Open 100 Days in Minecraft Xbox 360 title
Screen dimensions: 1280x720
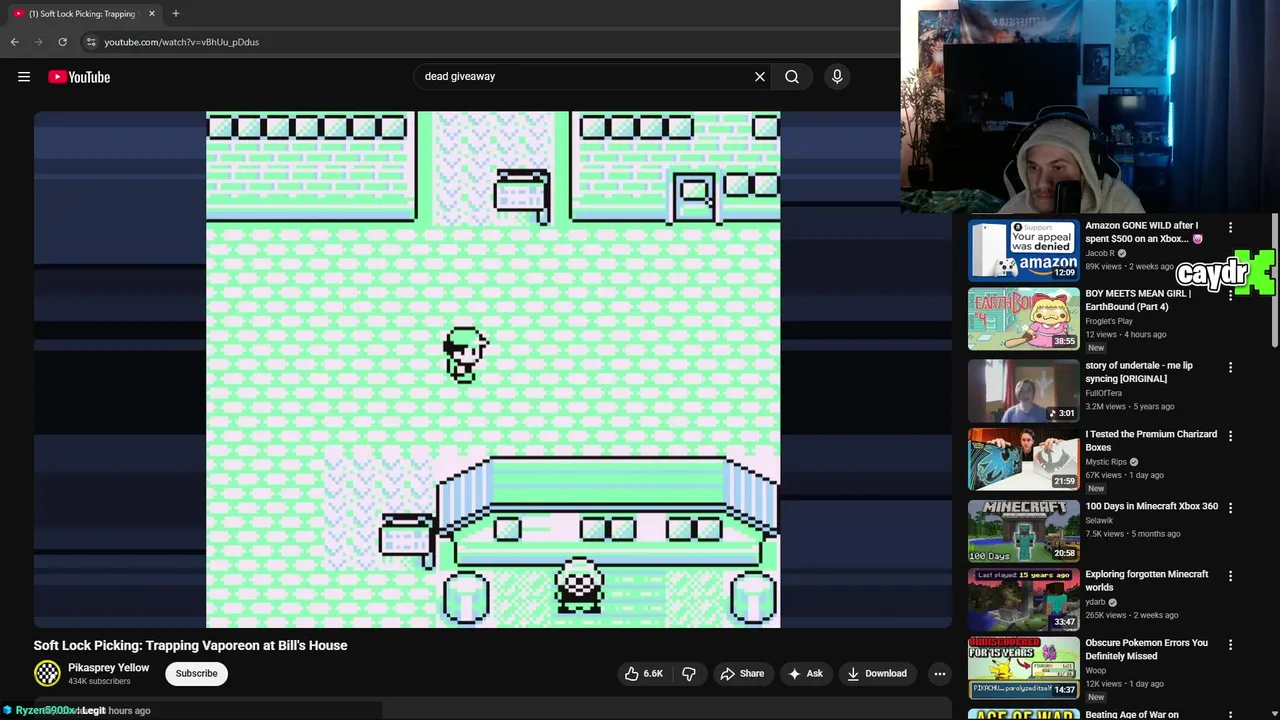pos(1151,506)
